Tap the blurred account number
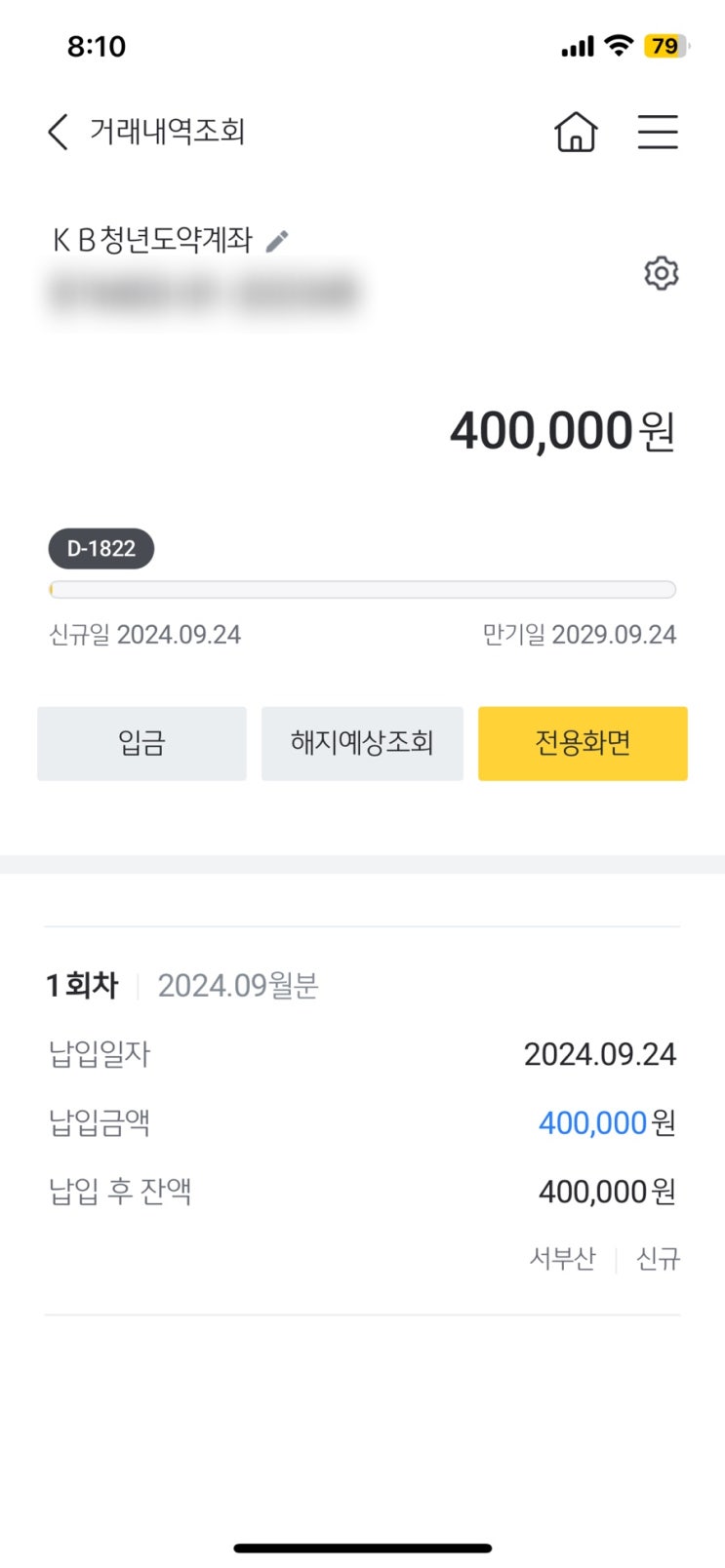Screen dimensions: 725x1568 tap(203, 292)
